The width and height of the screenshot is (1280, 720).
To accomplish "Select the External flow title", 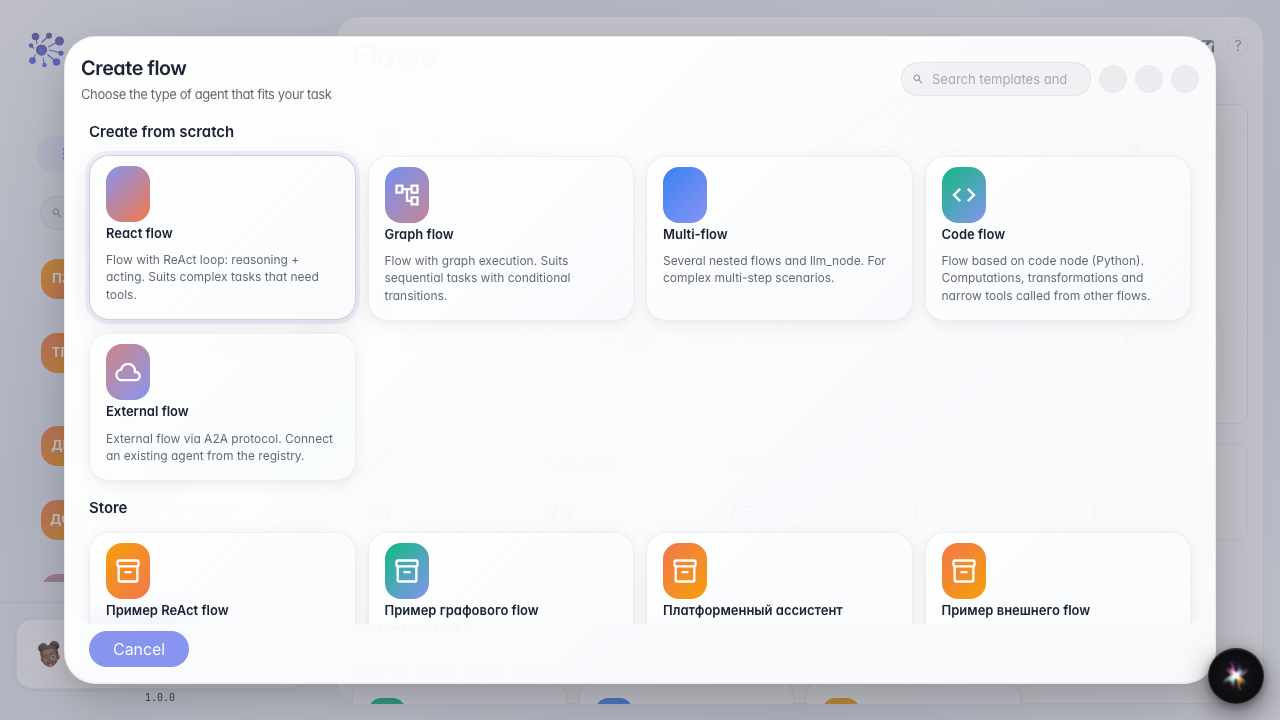I will 147,411.
